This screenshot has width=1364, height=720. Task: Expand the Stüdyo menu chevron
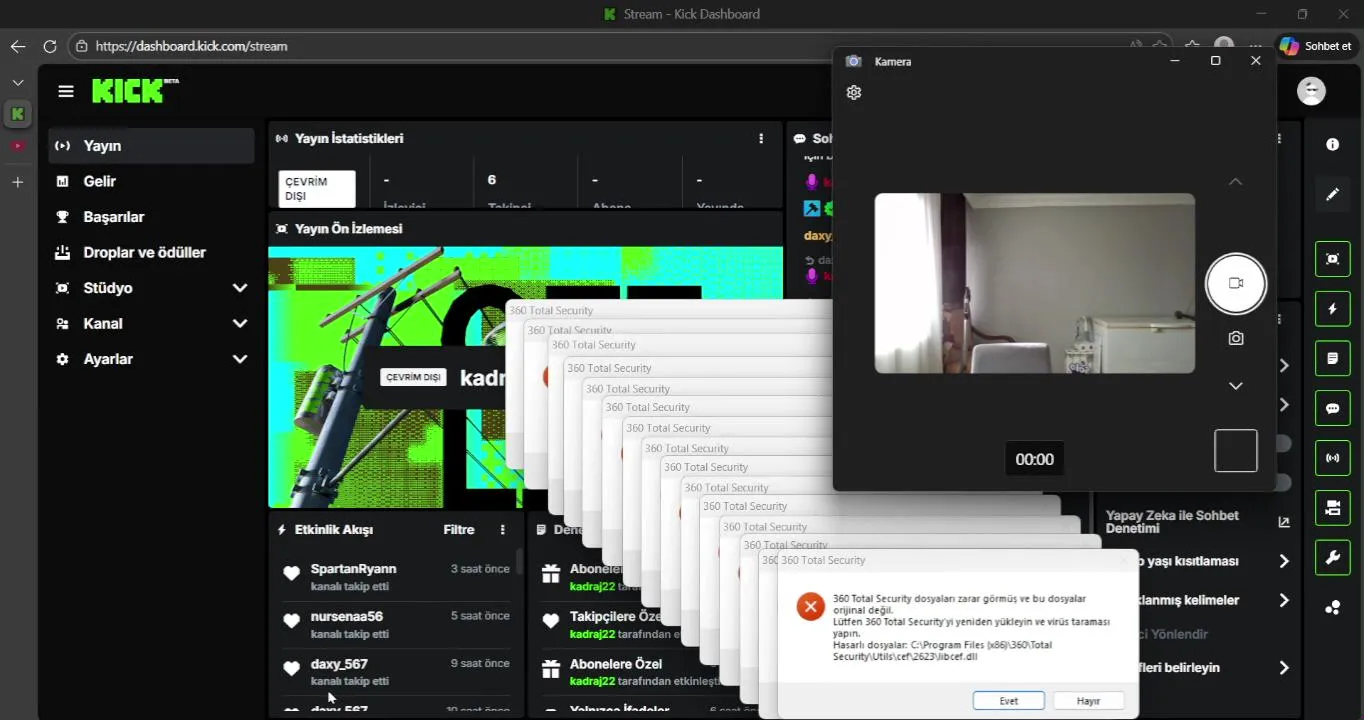(x=240, y=288)
